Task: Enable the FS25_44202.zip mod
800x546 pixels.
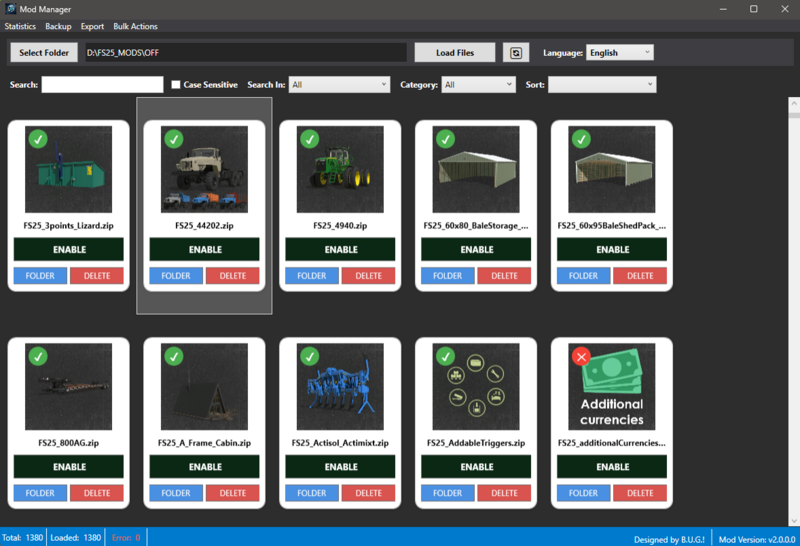Action: [x=205, y=250]
